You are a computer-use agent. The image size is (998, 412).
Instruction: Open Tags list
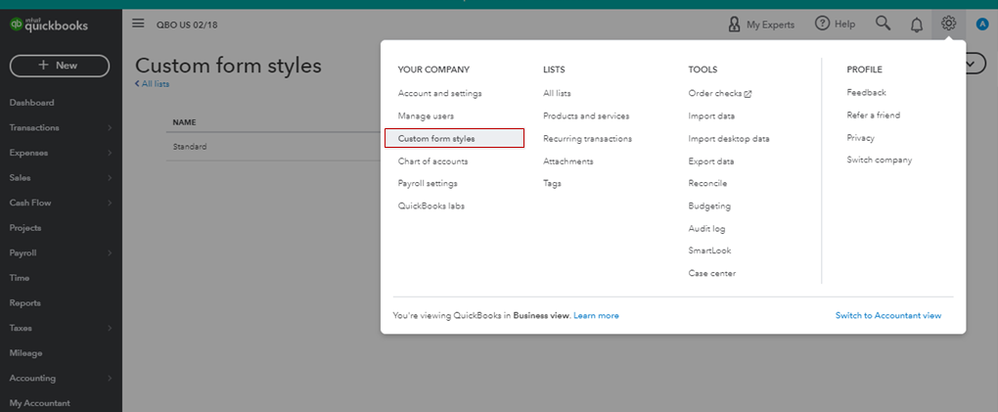tap(552, 183)
